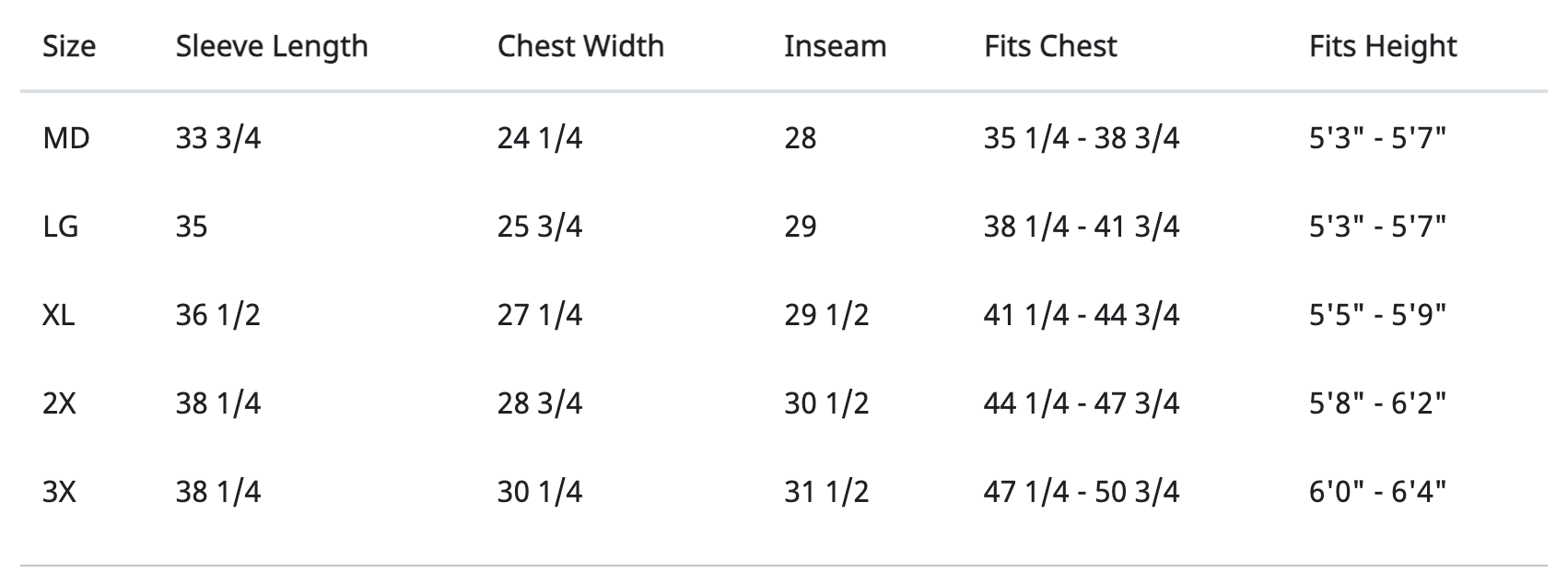This screenshot has width=1568, height=584.
Task: Click the 3X size row label
Action: [x=59, y=492]
